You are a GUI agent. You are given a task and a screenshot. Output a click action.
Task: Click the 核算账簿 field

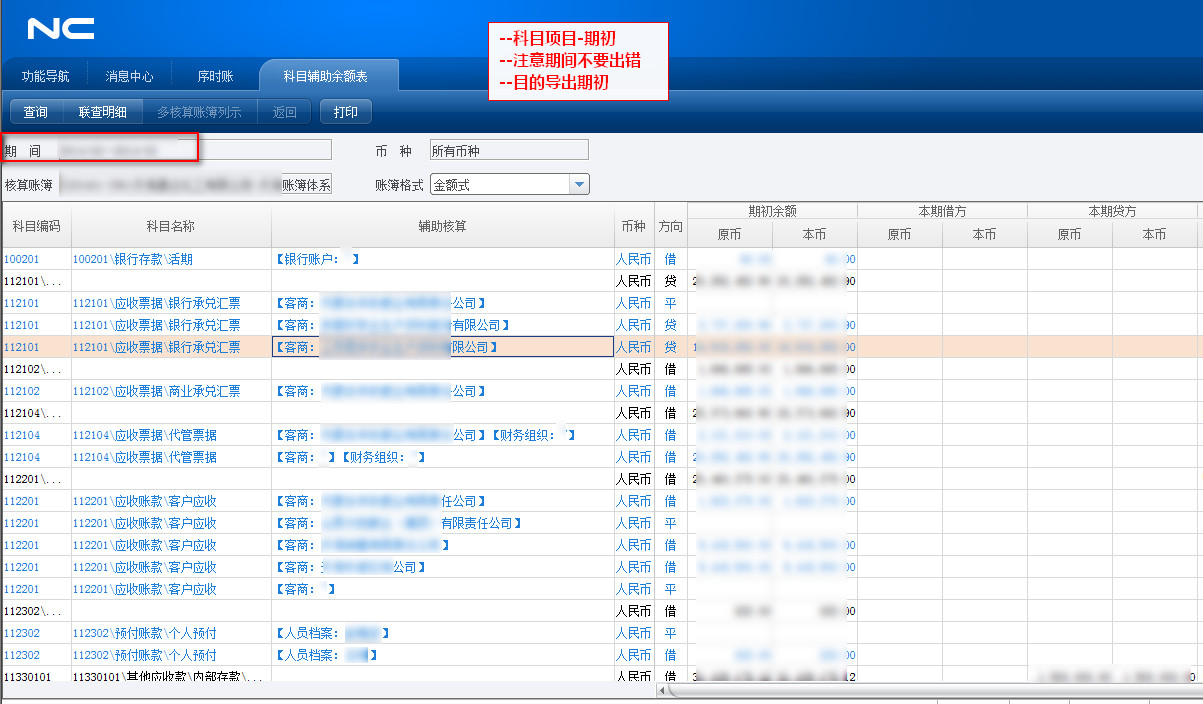(x=170, y=184)
